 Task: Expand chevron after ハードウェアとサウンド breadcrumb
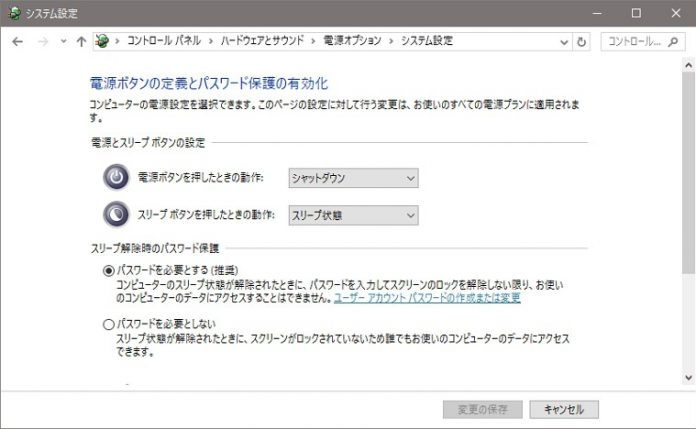click(x=313, y=41)
